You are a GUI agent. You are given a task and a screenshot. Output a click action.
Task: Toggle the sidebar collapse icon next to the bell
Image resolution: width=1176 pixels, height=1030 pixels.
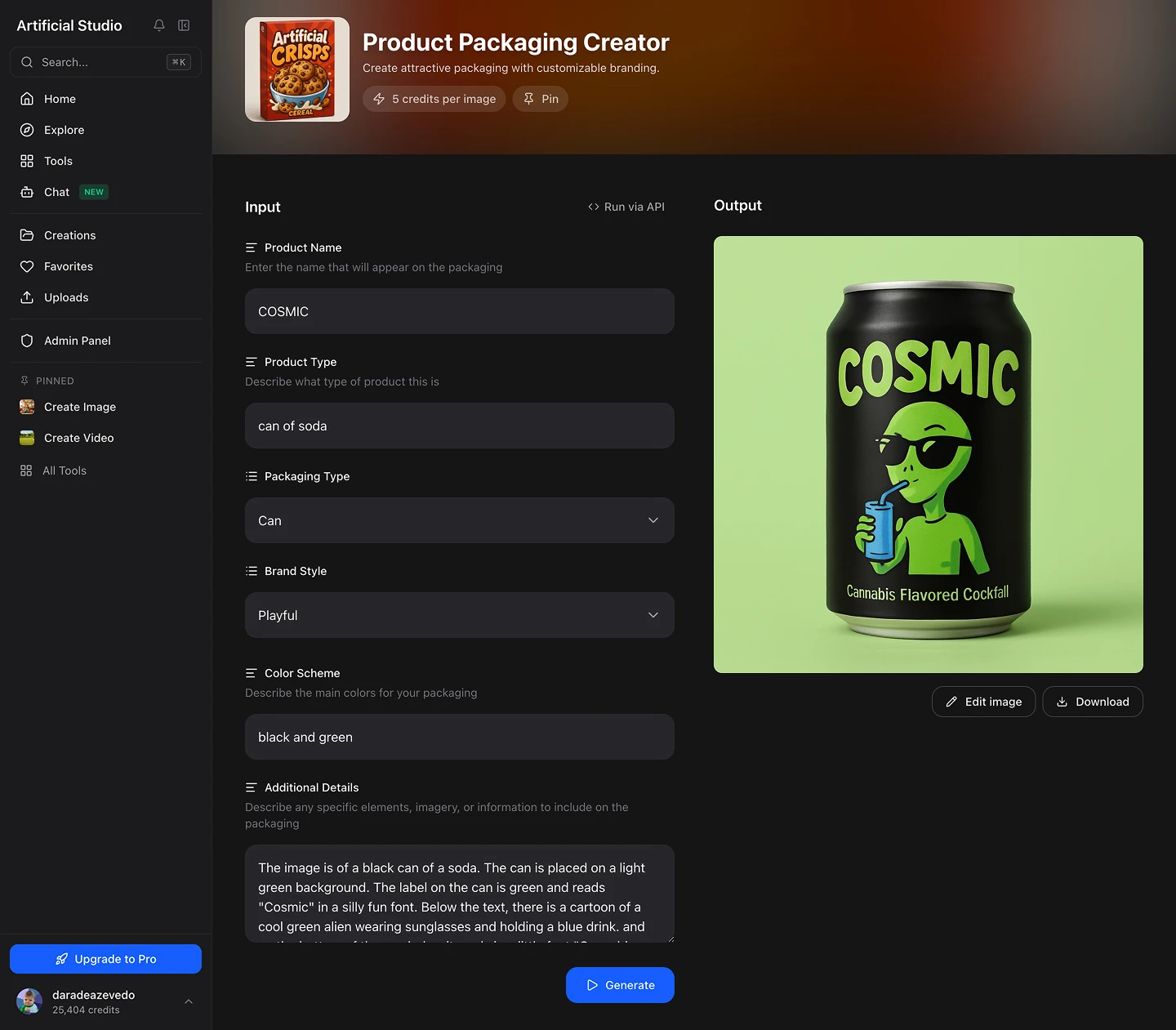click(184, 25)
